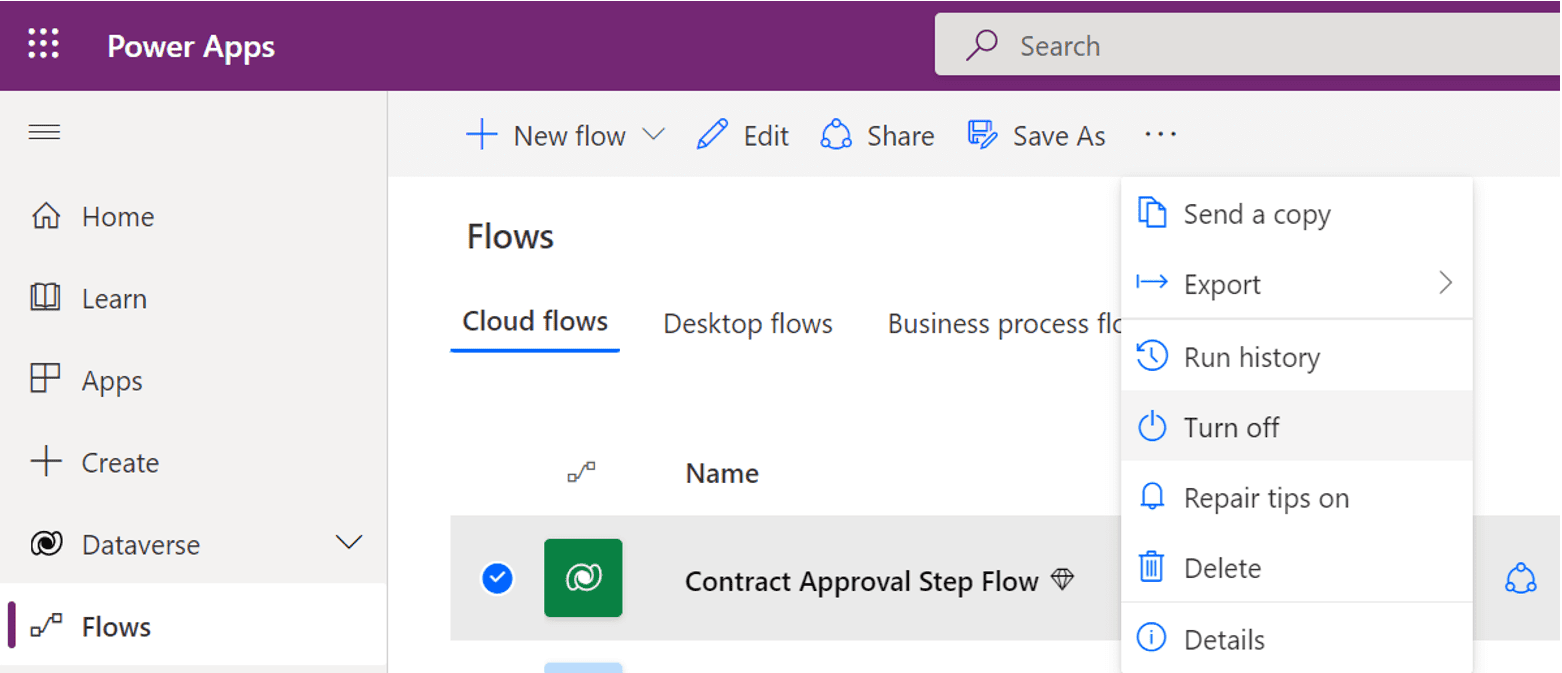Collapse the navigation with the hamburger icon

click(x=44, y=132)
